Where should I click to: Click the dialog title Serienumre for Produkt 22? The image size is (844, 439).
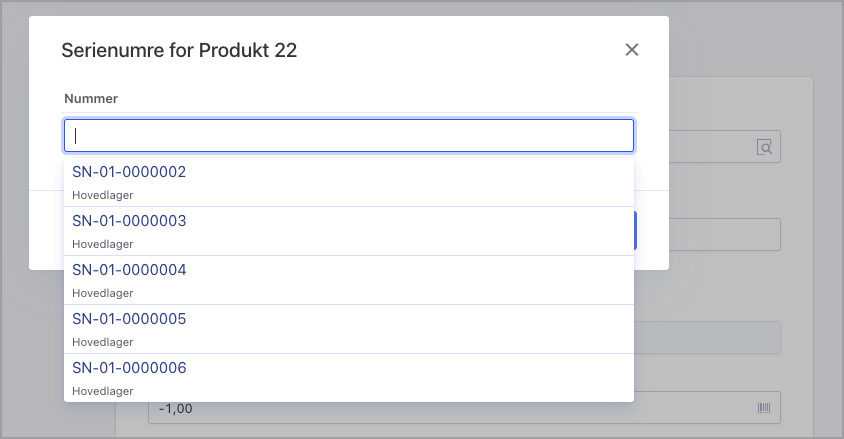pos(179,50)
